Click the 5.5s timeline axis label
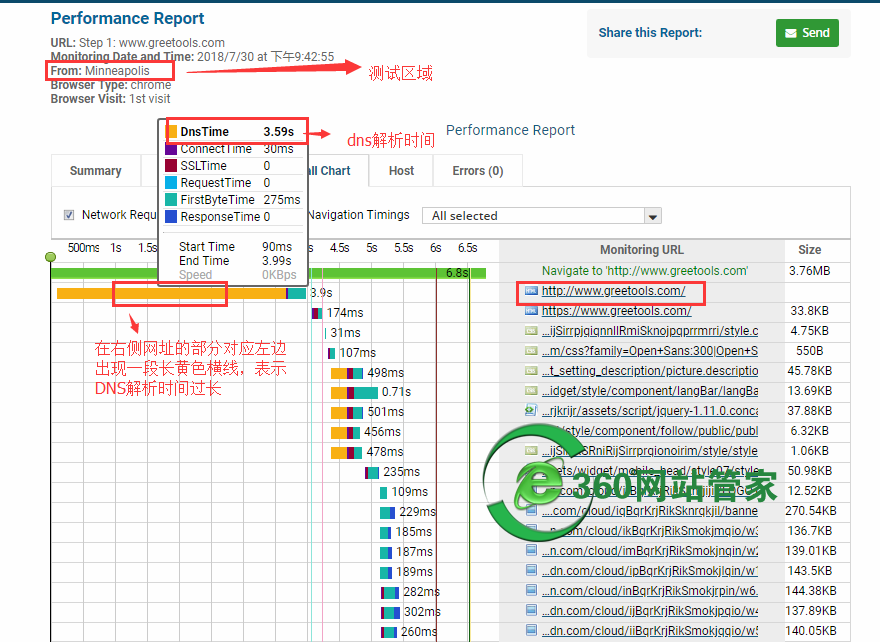Screen dimensions: 880x642 [x=404, y=248]
